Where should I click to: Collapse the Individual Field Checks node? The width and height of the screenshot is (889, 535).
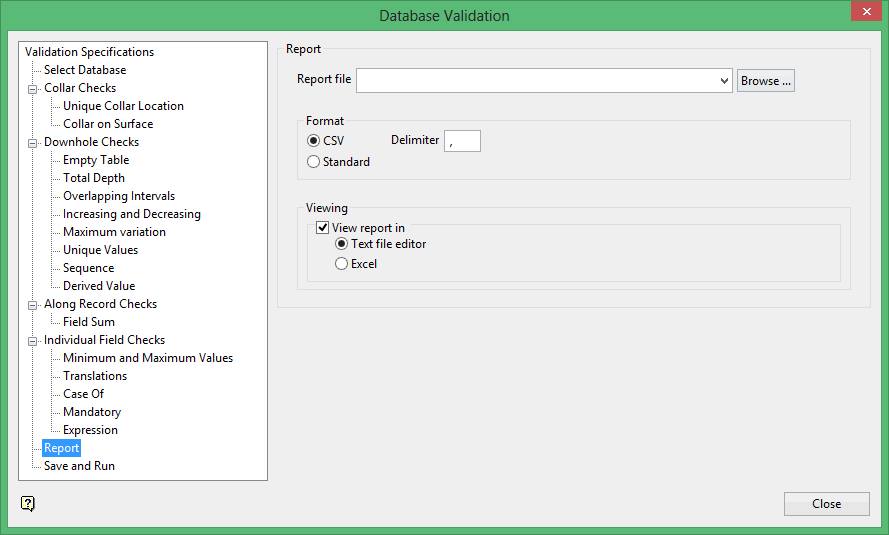33,340
